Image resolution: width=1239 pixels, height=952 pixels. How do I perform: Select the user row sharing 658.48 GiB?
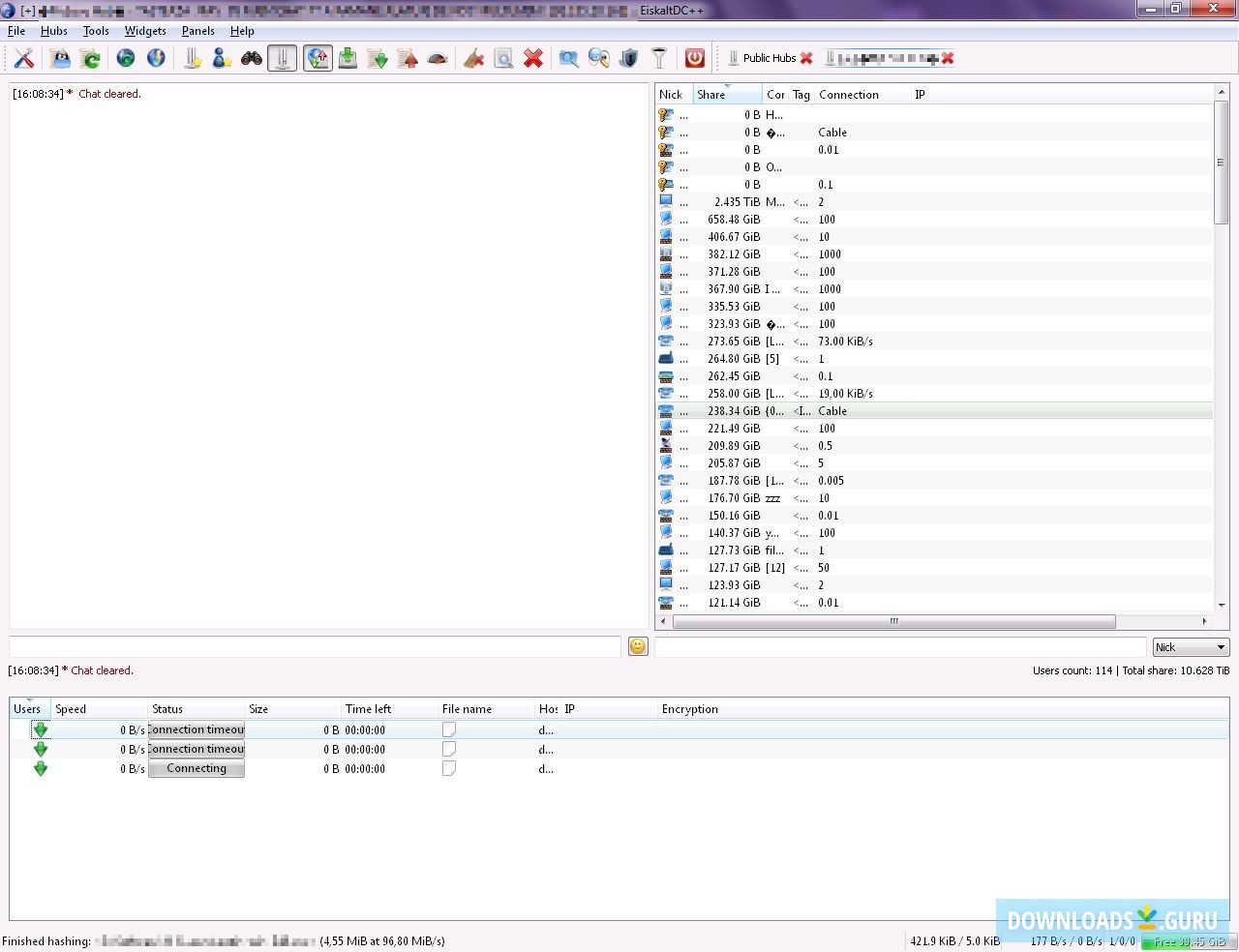pos(934,220)
